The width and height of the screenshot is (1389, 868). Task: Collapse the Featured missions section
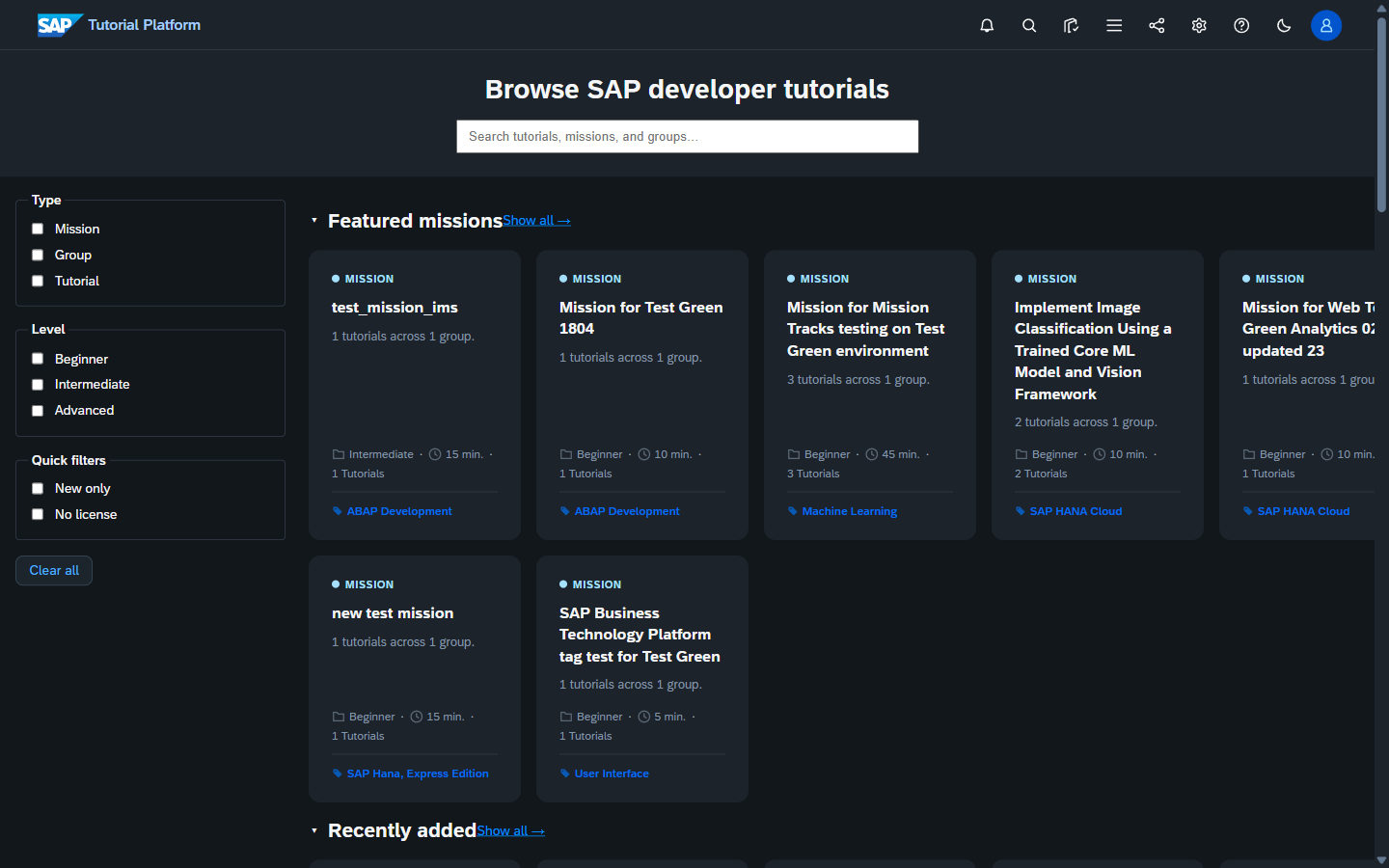pyautogui.click(x=314, y=221)
